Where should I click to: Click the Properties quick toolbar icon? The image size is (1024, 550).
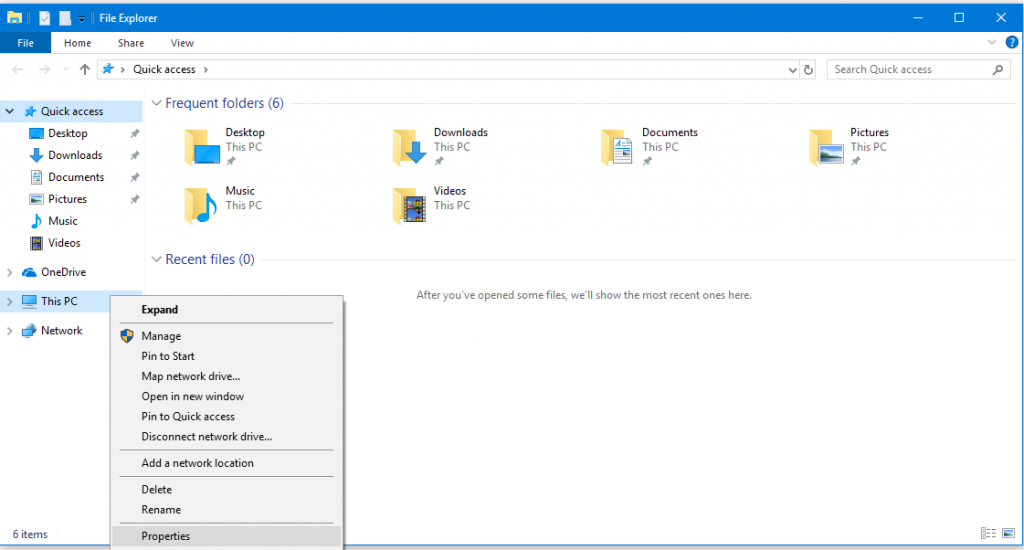44,18
